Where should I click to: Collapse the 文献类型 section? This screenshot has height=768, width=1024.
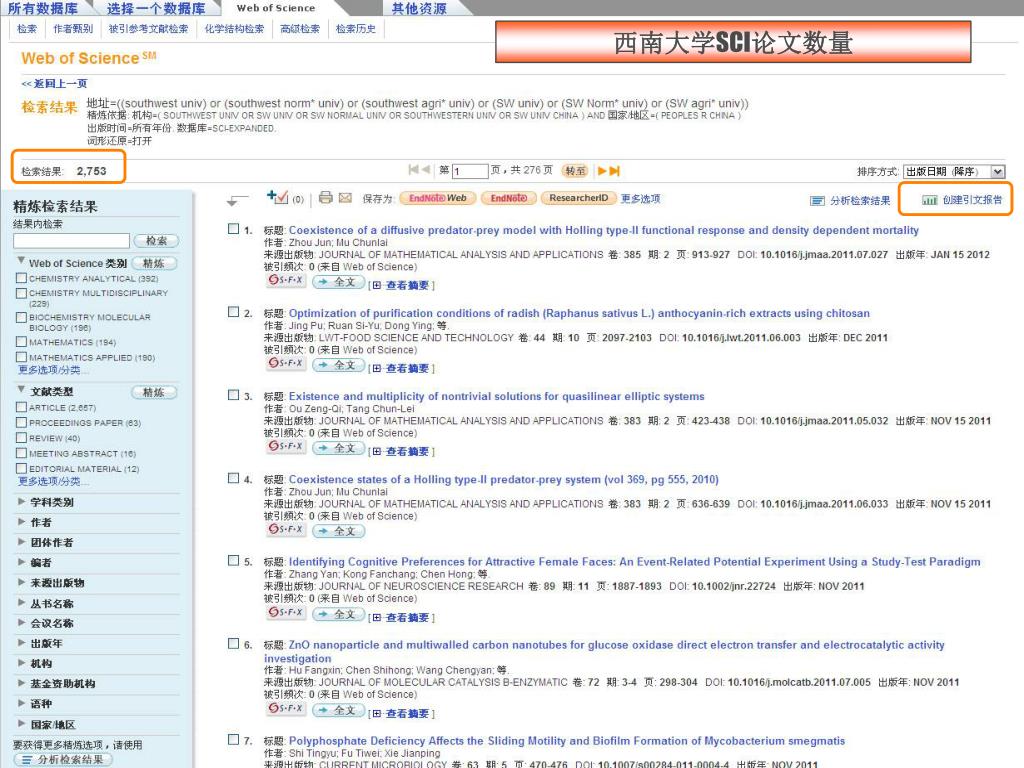pyautogui.click(x=22, y=390)
